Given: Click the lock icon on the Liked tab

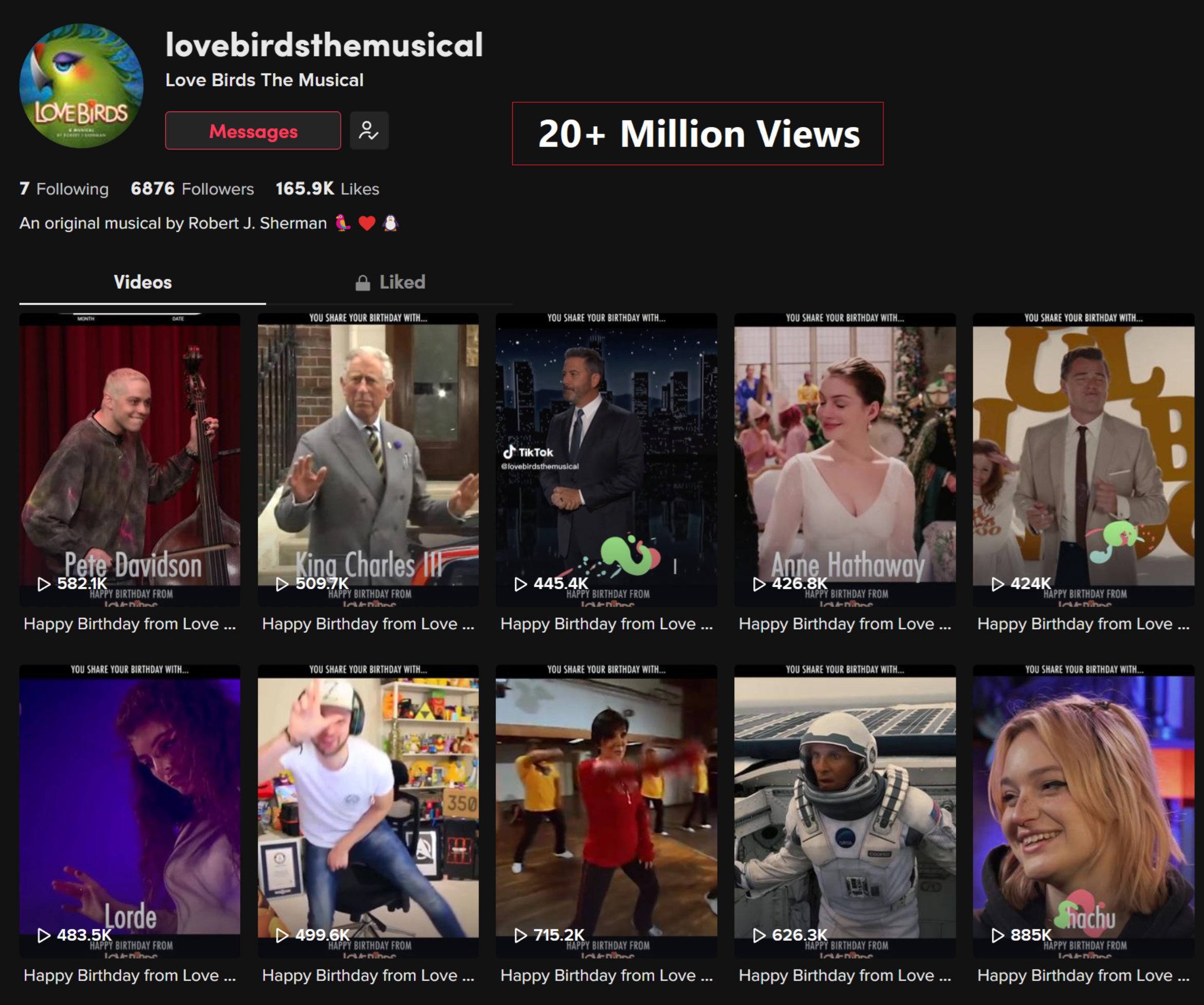Looking at the screenshot, I should 363,282.
